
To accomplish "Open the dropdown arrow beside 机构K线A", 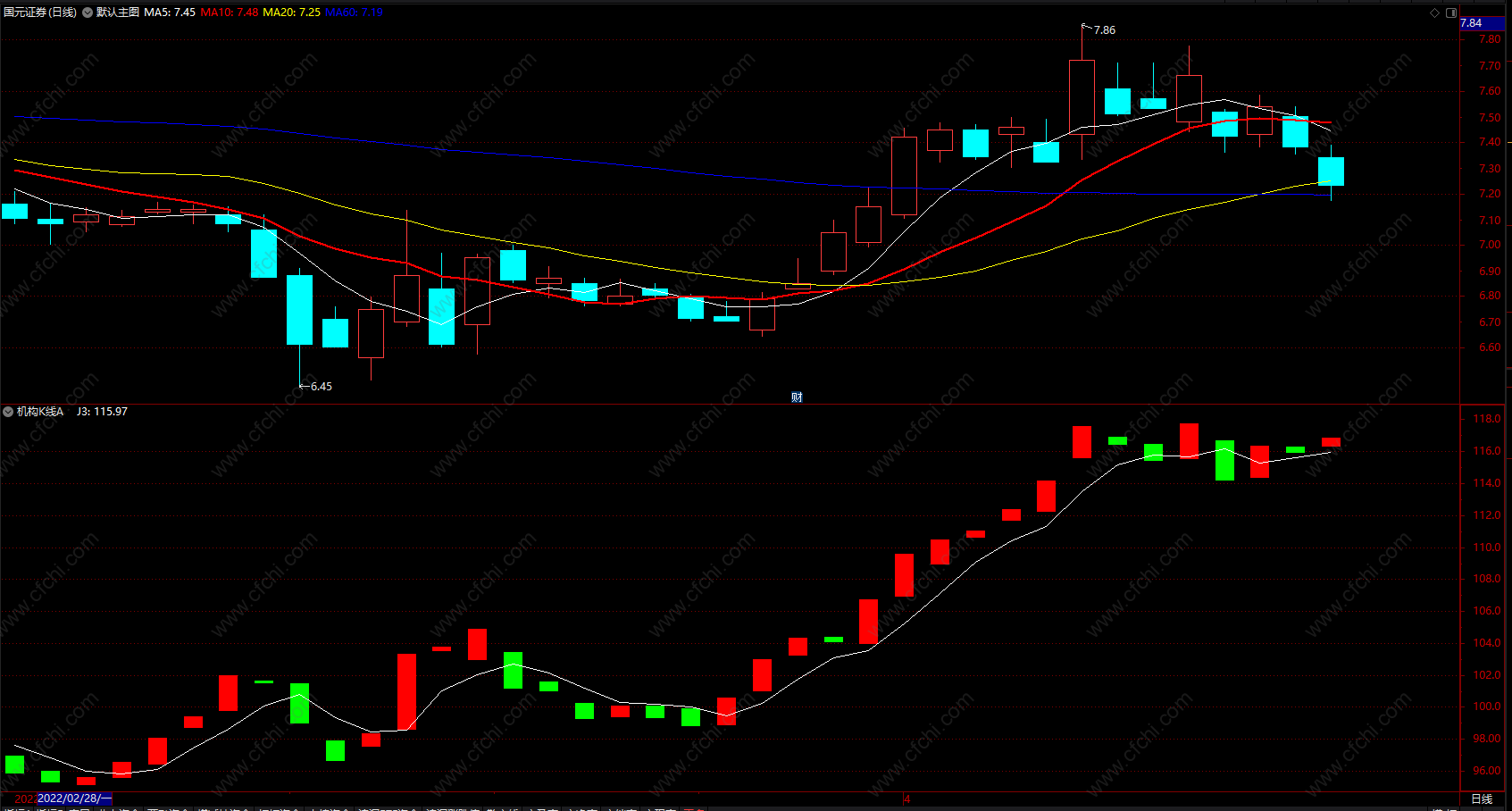I will [8, 412].
